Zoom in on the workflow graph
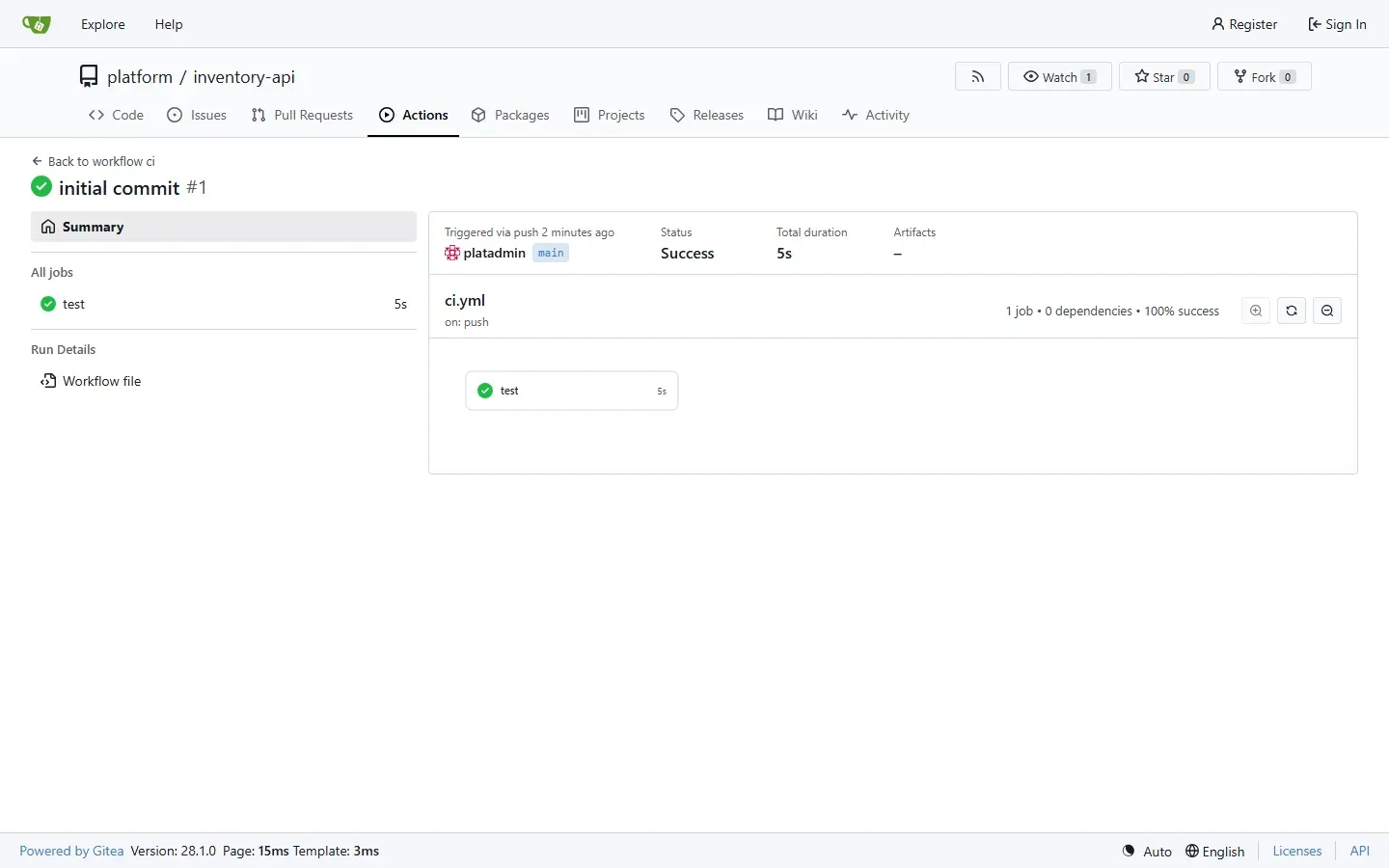 (x=1256, y=311)
